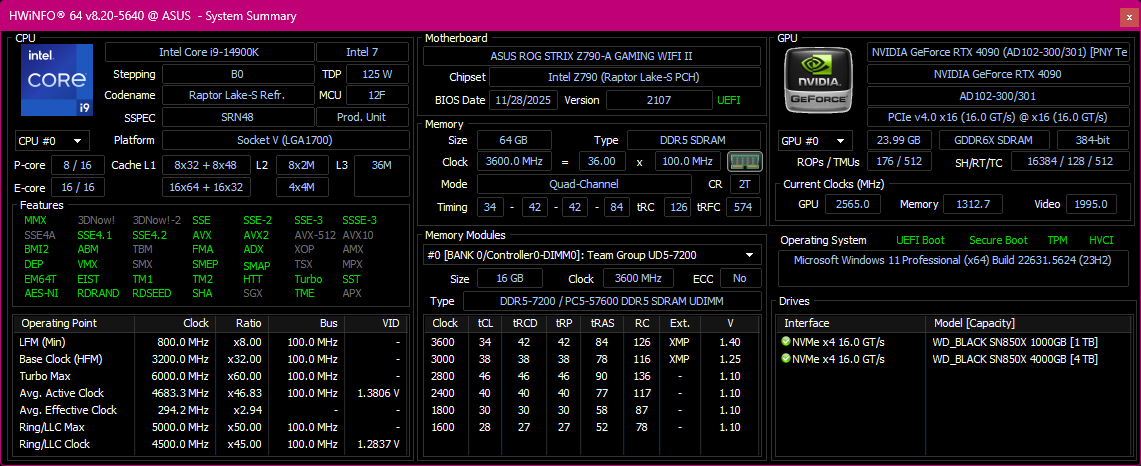Click the VID column header
Screen dimensions: 1141x466
pyautogui.click(x=377, y=323)
